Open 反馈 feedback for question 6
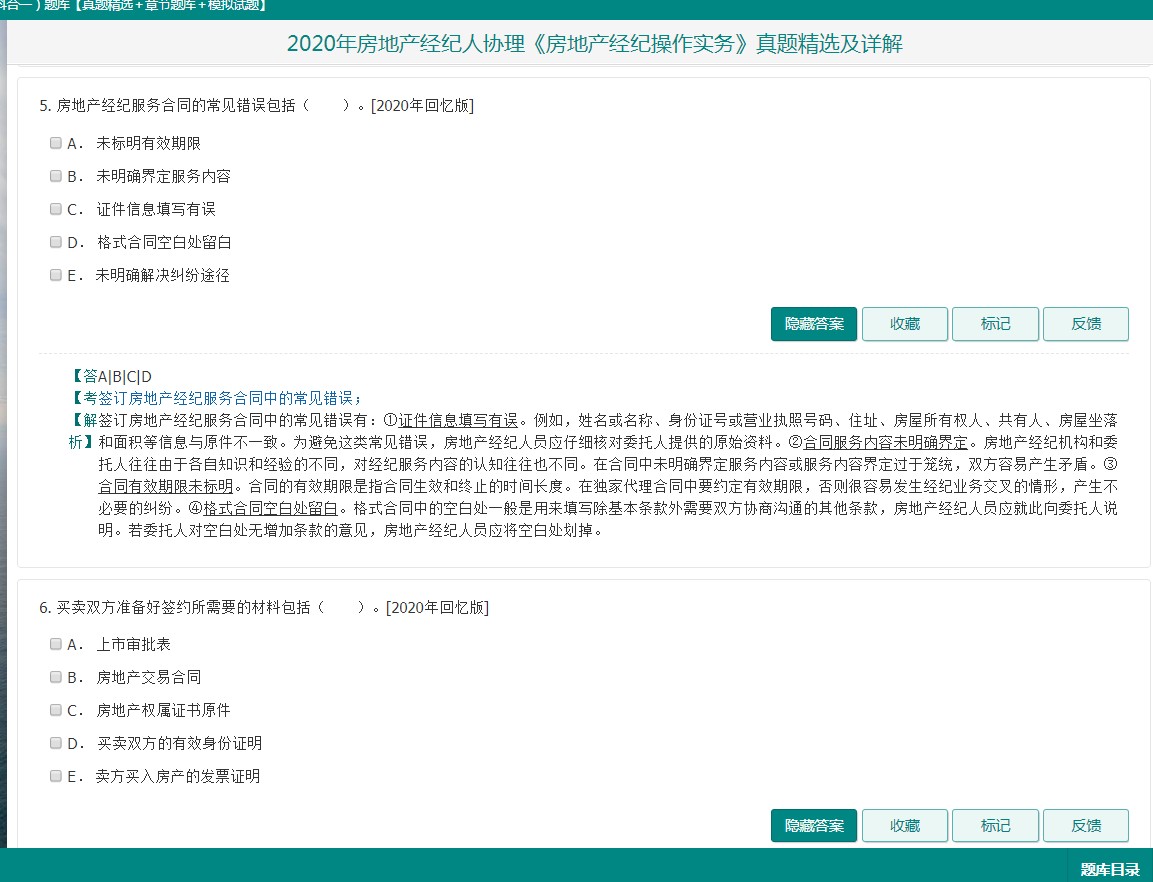 tap(1085, 826)
